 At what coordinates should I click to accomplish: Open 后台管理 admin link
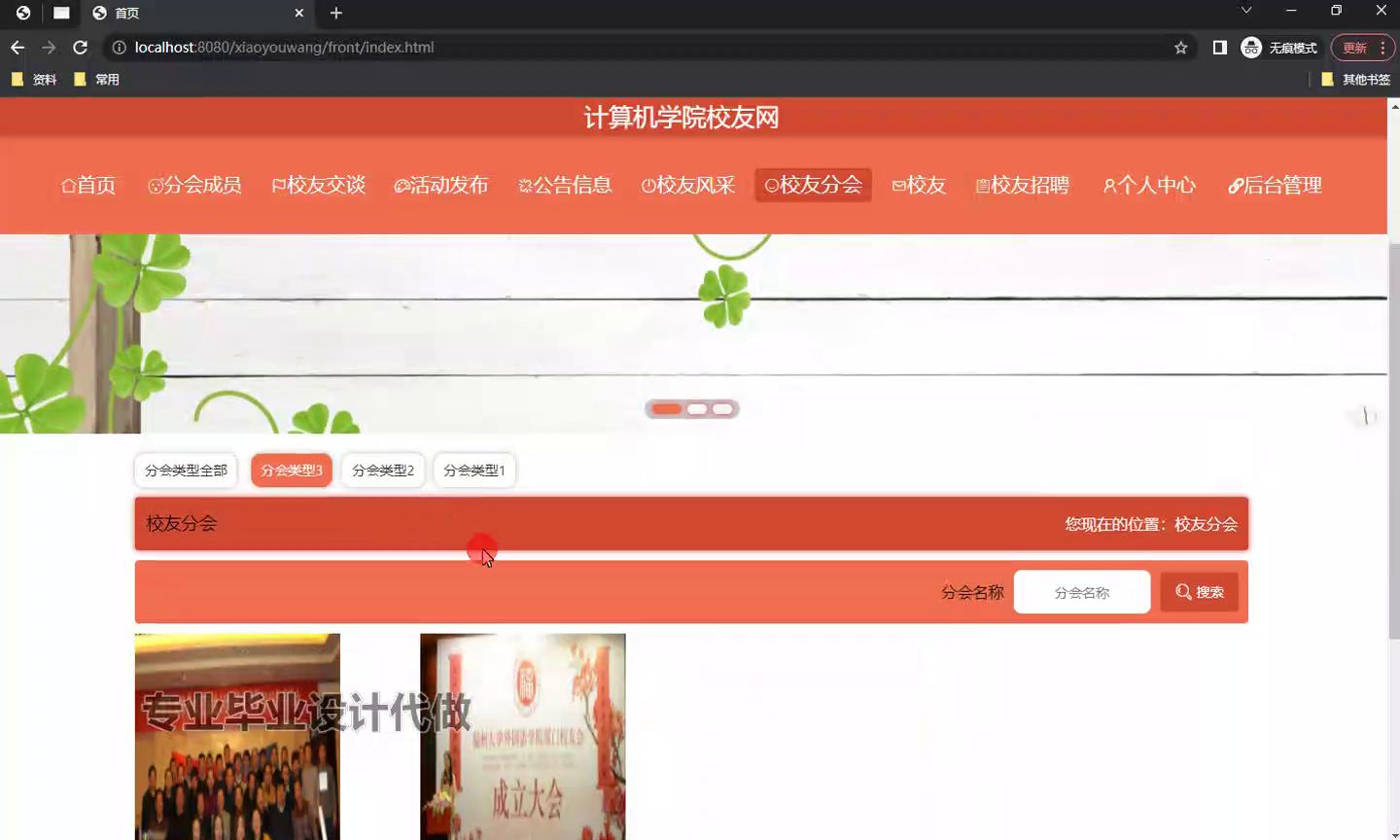click(x=1275, y=186)
